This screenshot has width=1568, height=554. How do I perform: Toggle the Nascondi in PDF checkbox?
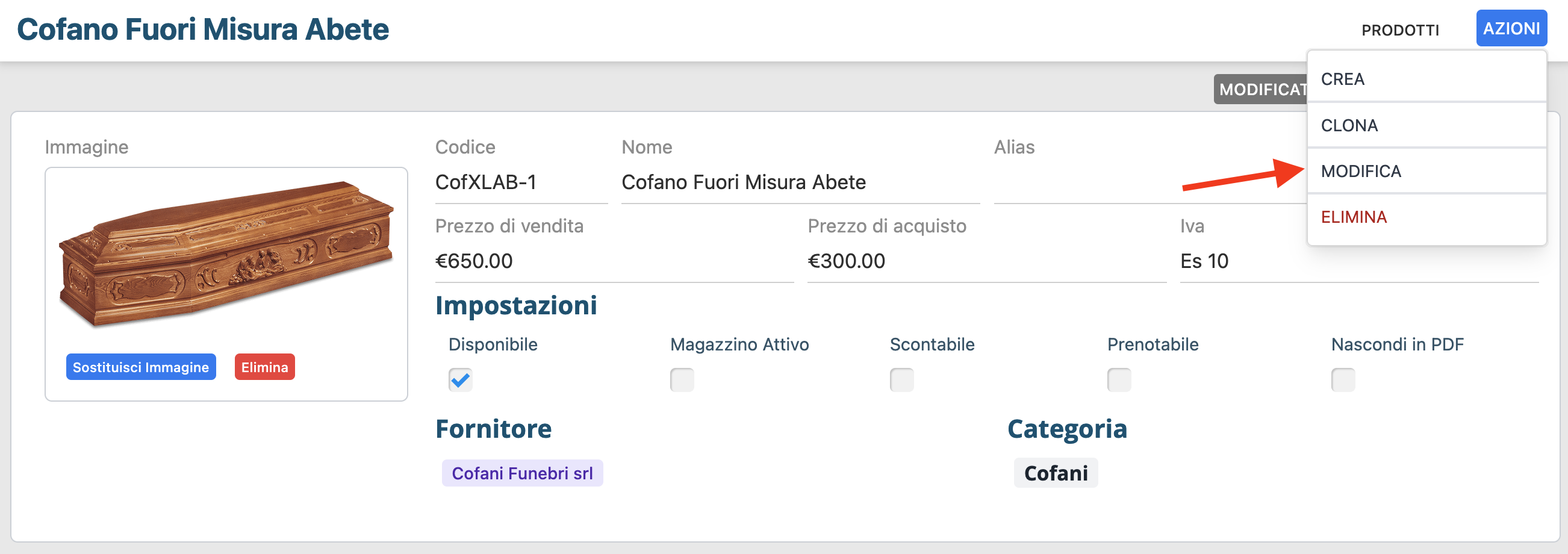point(1343,380)
